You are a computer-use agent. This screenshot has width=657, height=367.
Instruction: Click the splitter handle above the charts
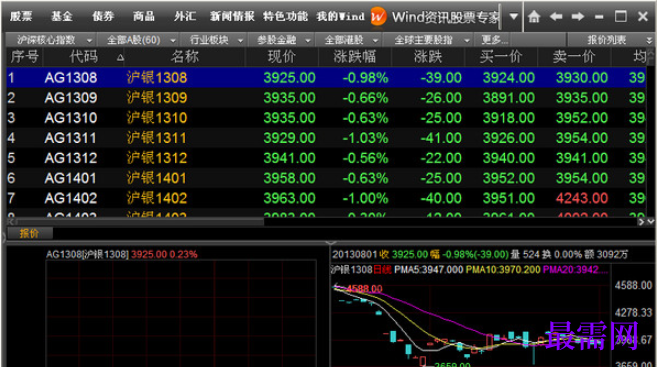pyautogui.click(x=331, y=243)
